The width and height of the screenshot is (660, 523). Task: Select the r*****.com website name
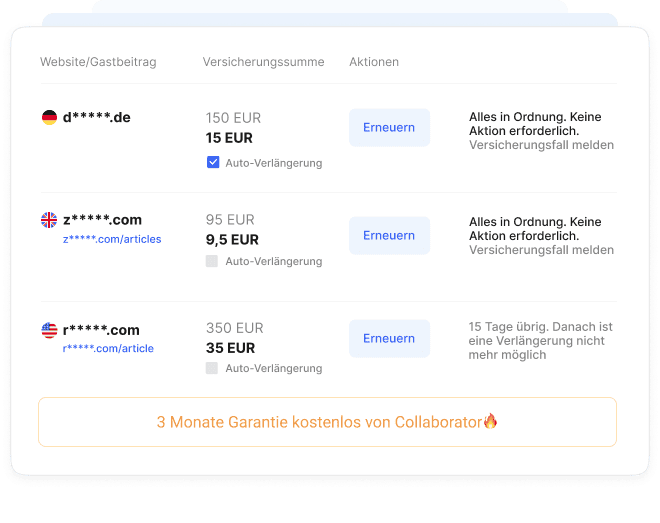click(101, 330)
